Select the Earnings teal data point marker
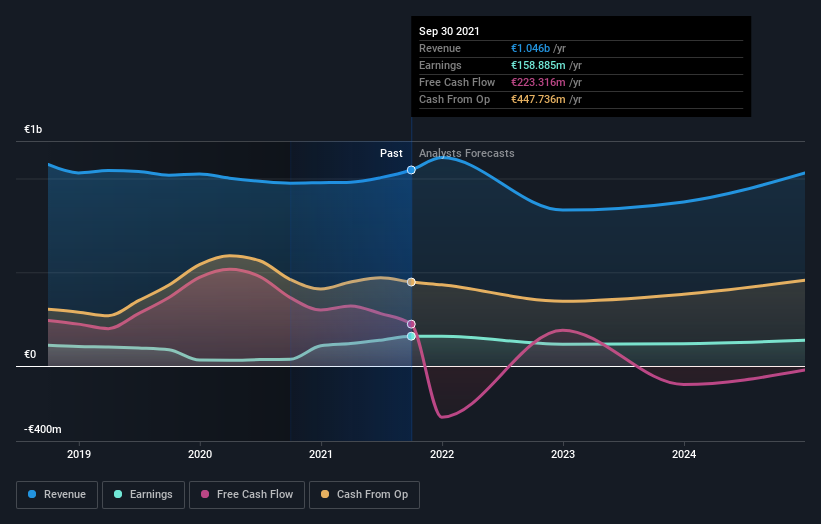The image size is (821, 524). [411, 336]
